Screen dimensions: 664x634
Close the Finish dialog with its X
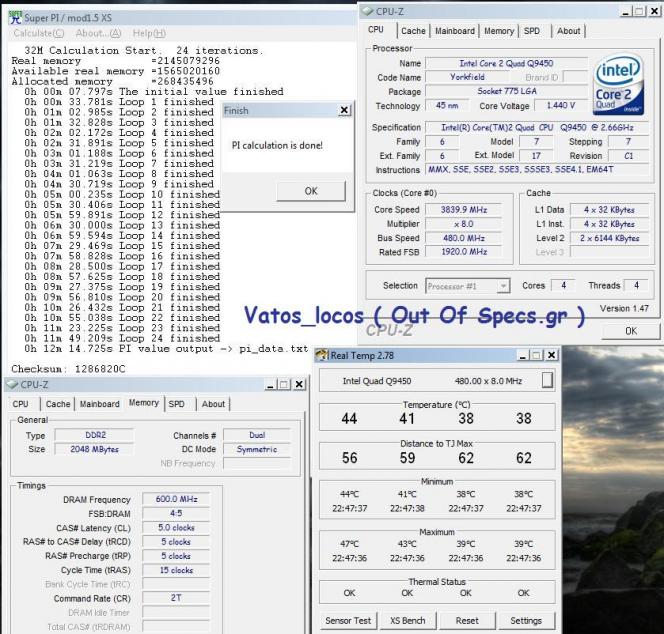(344, 110)
